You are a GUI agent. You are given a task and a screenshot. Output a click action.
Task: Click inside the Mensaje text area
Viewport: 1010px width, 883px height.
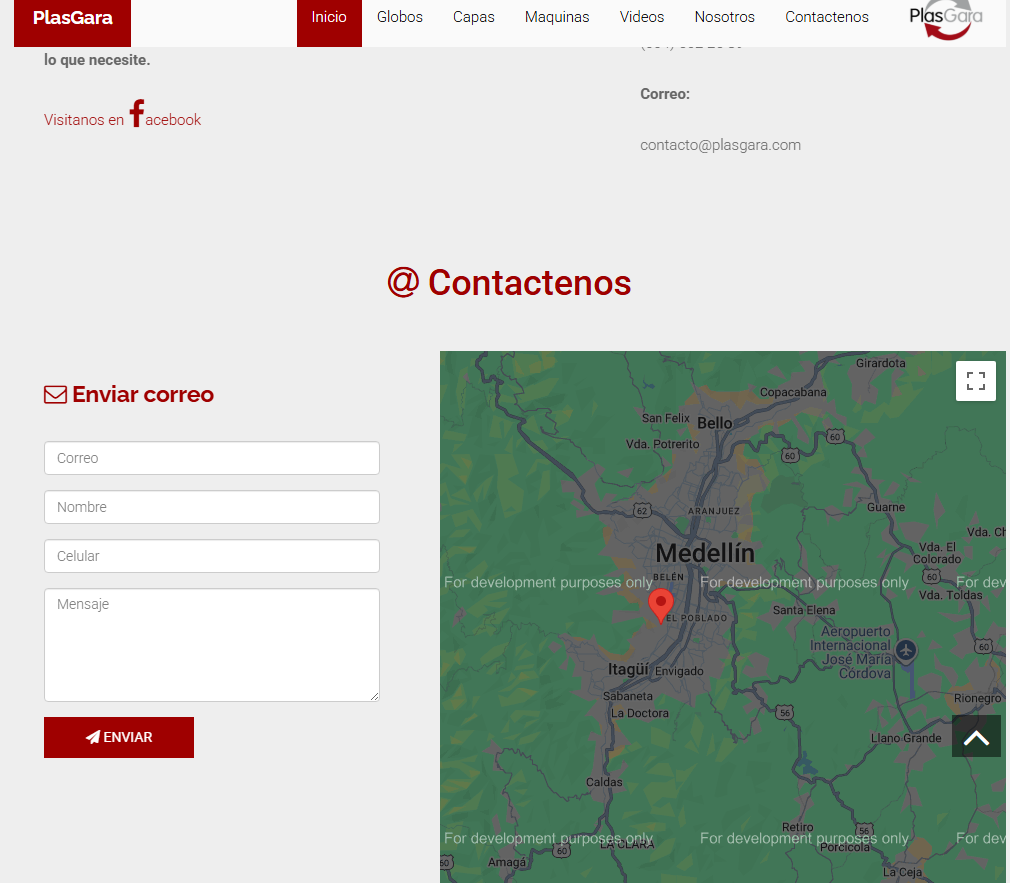point(211,644)
